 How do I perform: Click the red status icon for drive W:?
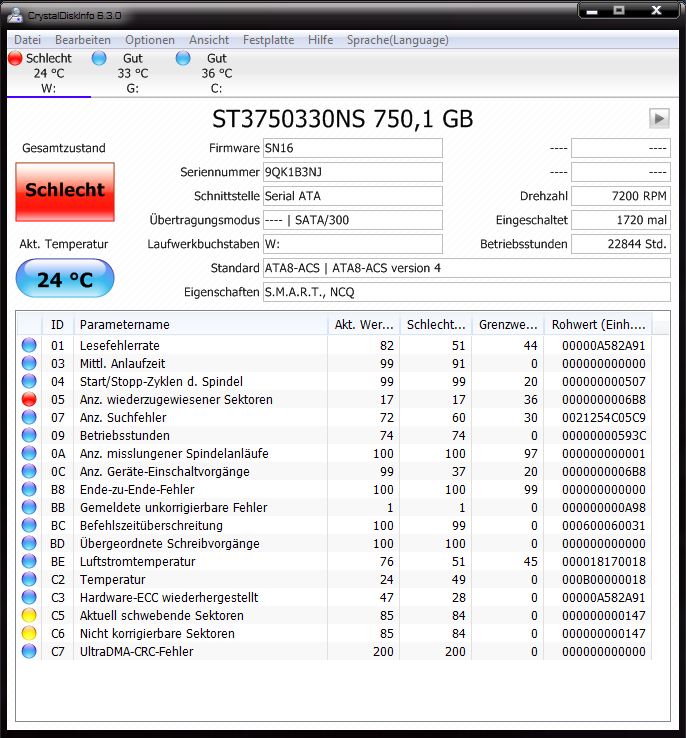[x=14, y=58]
